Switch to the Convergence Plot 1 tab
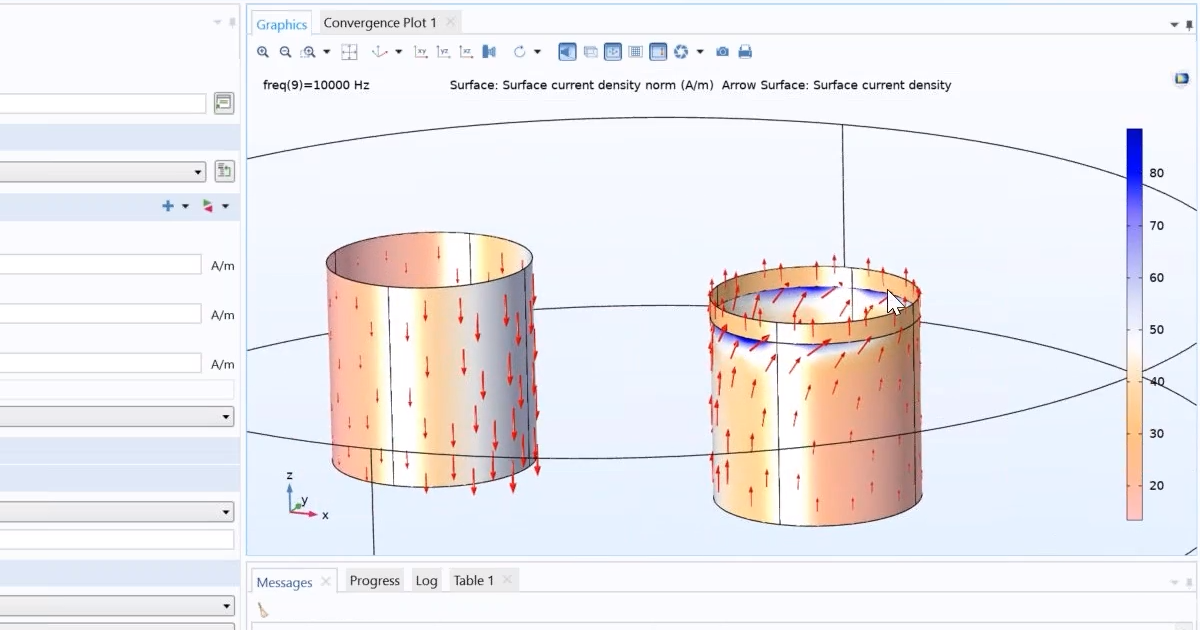This screenshot has width=1200, height=630. tap(380, 21)
